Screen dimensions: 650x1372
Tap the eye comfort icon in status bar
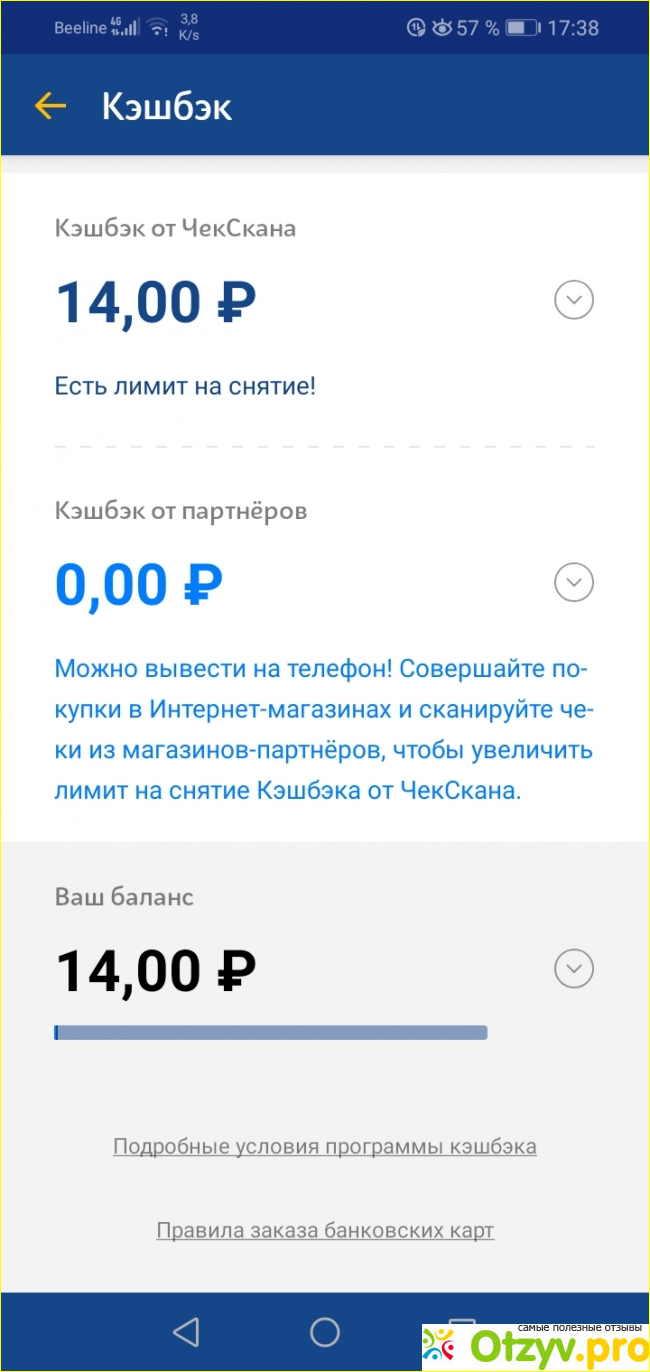click(442, 28)
